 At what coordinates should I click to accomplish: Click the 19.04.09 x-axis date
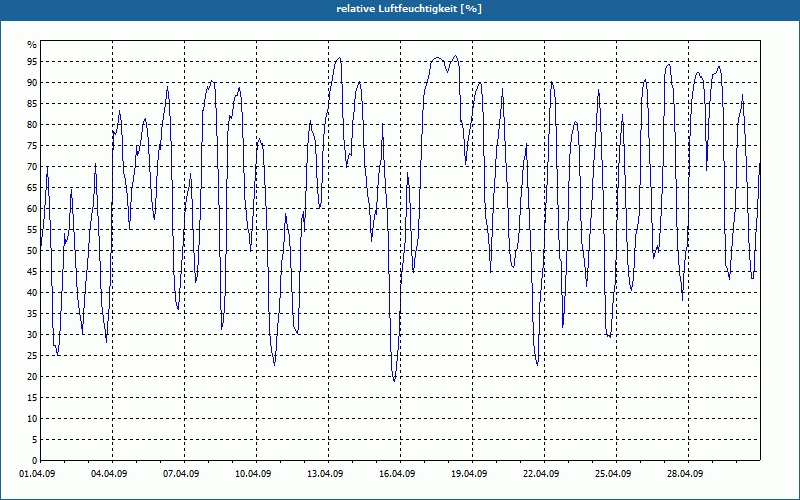[x=469, y=473]
